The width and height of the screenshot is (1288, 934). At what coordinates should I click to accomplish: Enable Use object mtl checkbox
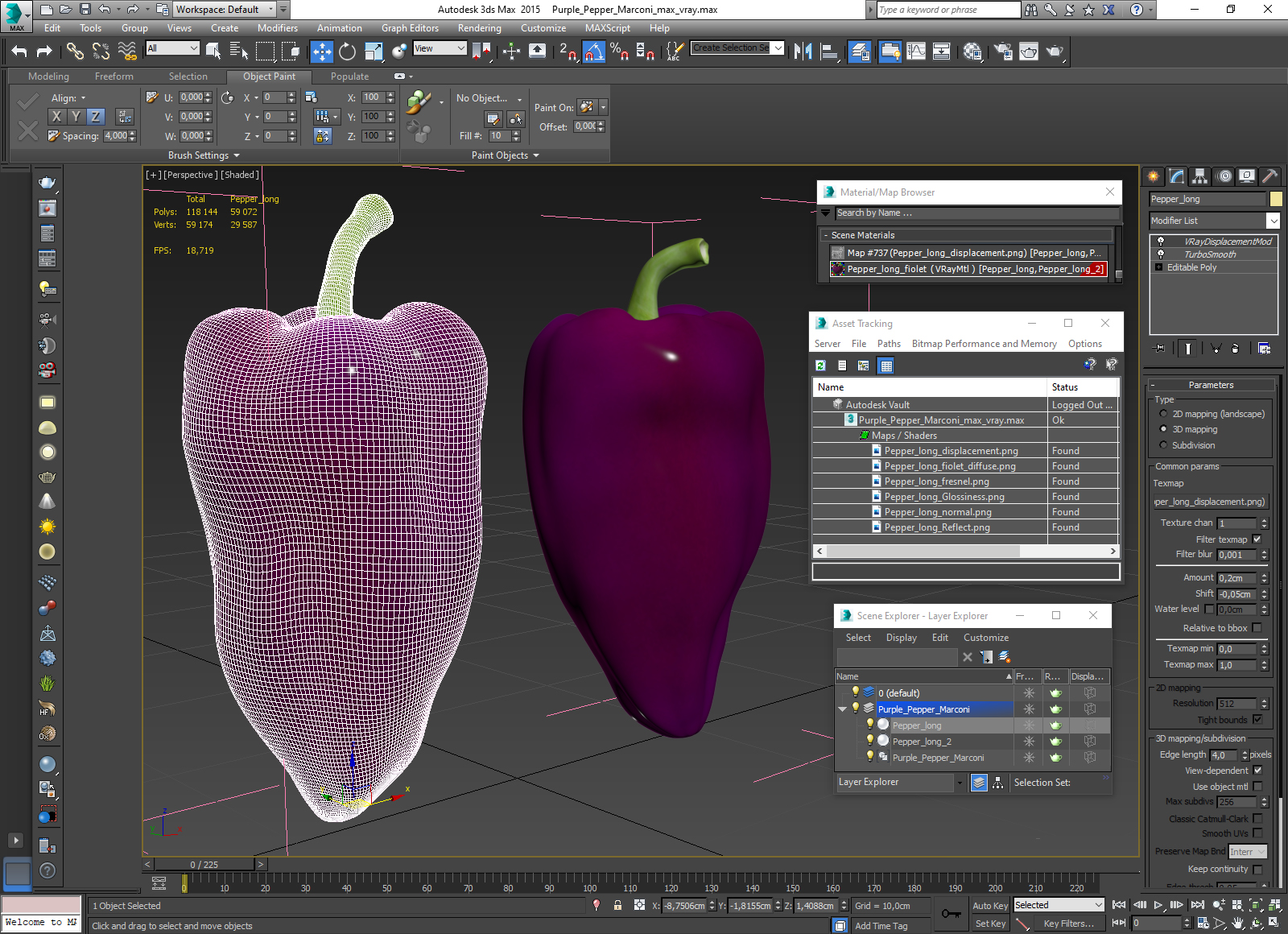(1257, 787)
